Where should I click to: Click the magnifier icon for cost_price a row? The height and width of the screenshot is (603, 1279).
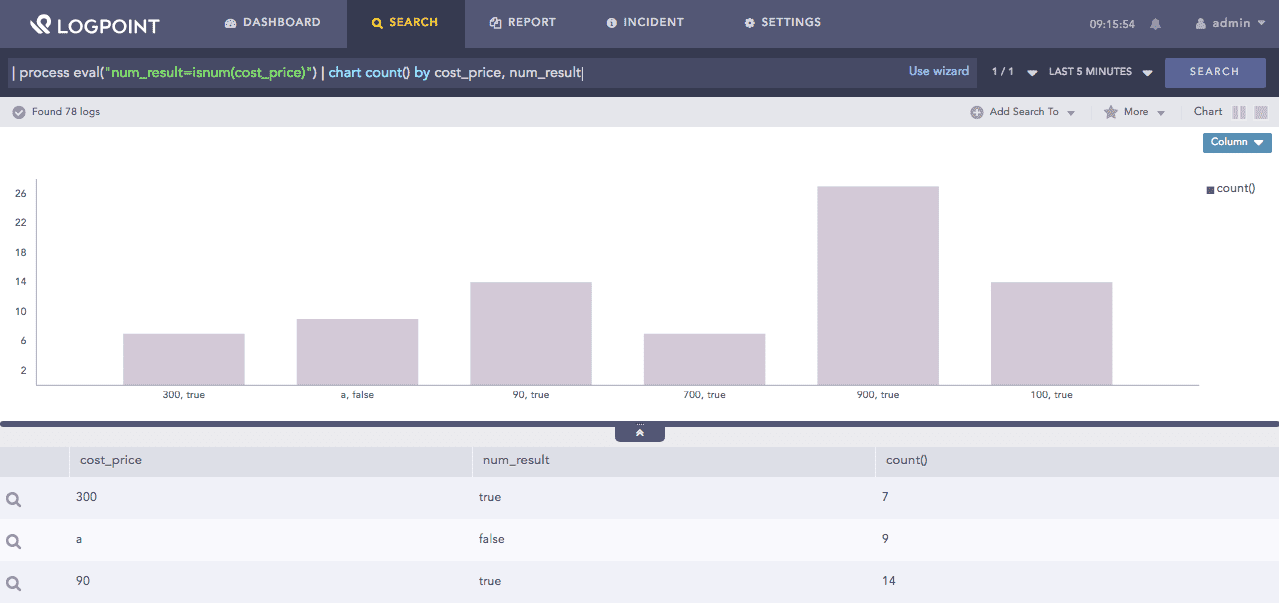coord(14,541)
